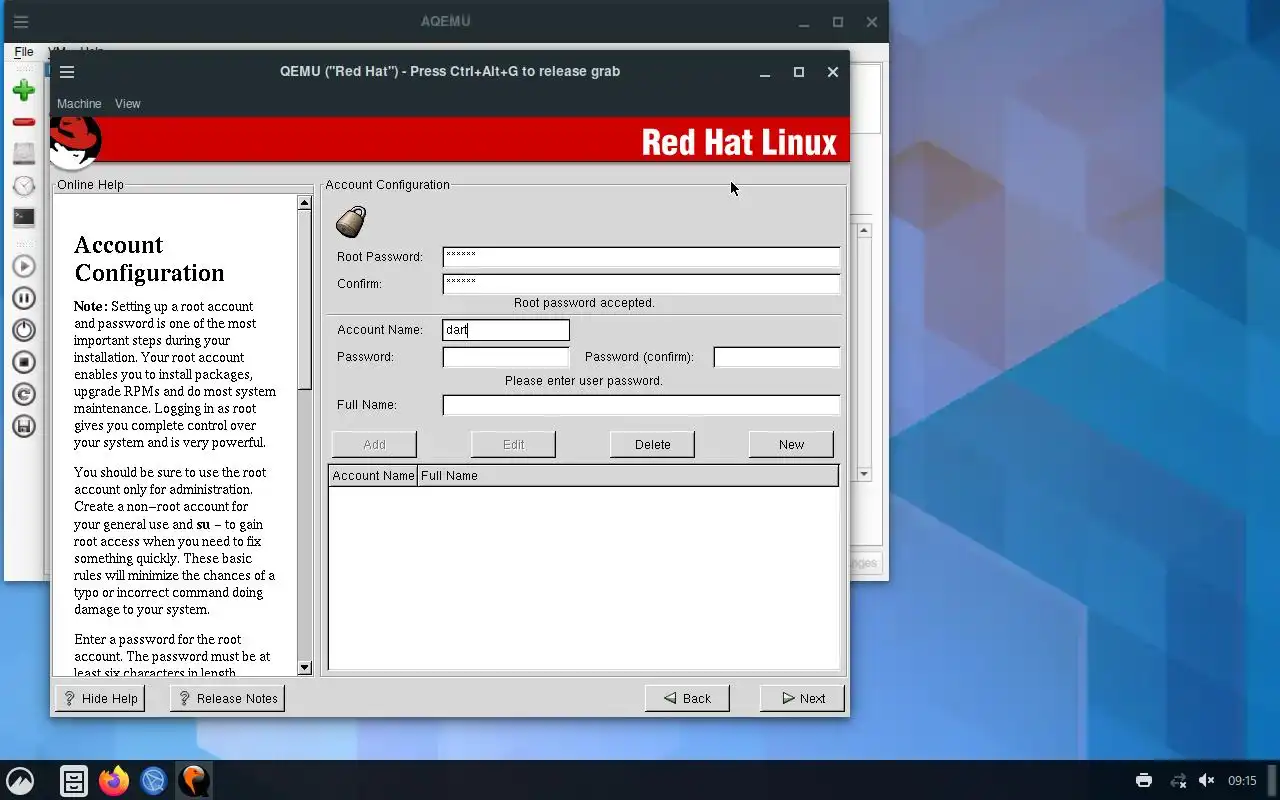1280x800 pixels.
Task: Click the network disconnected tray icon
Action: point(1178,781)
